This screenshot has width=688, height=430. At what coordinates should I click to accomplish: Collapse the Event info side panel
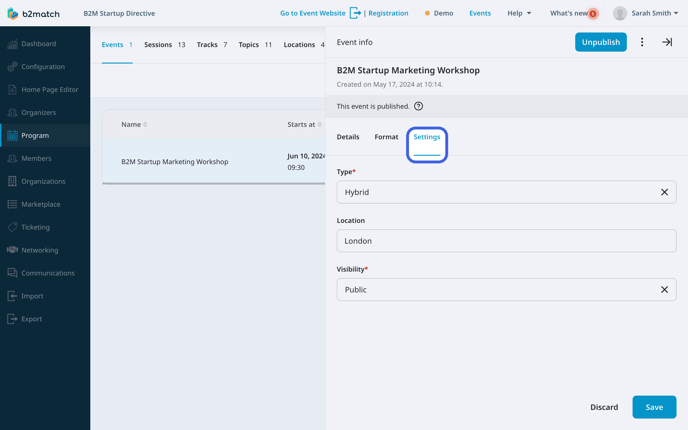tap(667, 42)
